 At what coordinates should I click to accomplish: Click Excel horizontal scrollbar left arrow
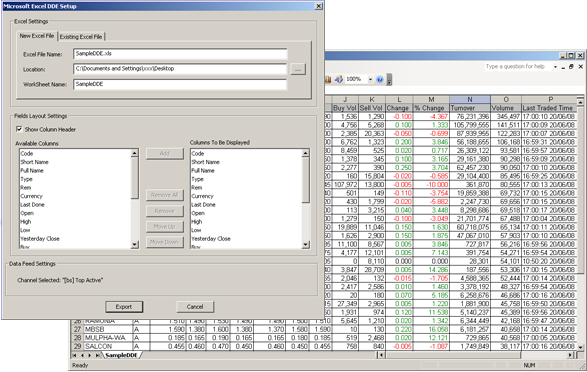click(381, 355)
